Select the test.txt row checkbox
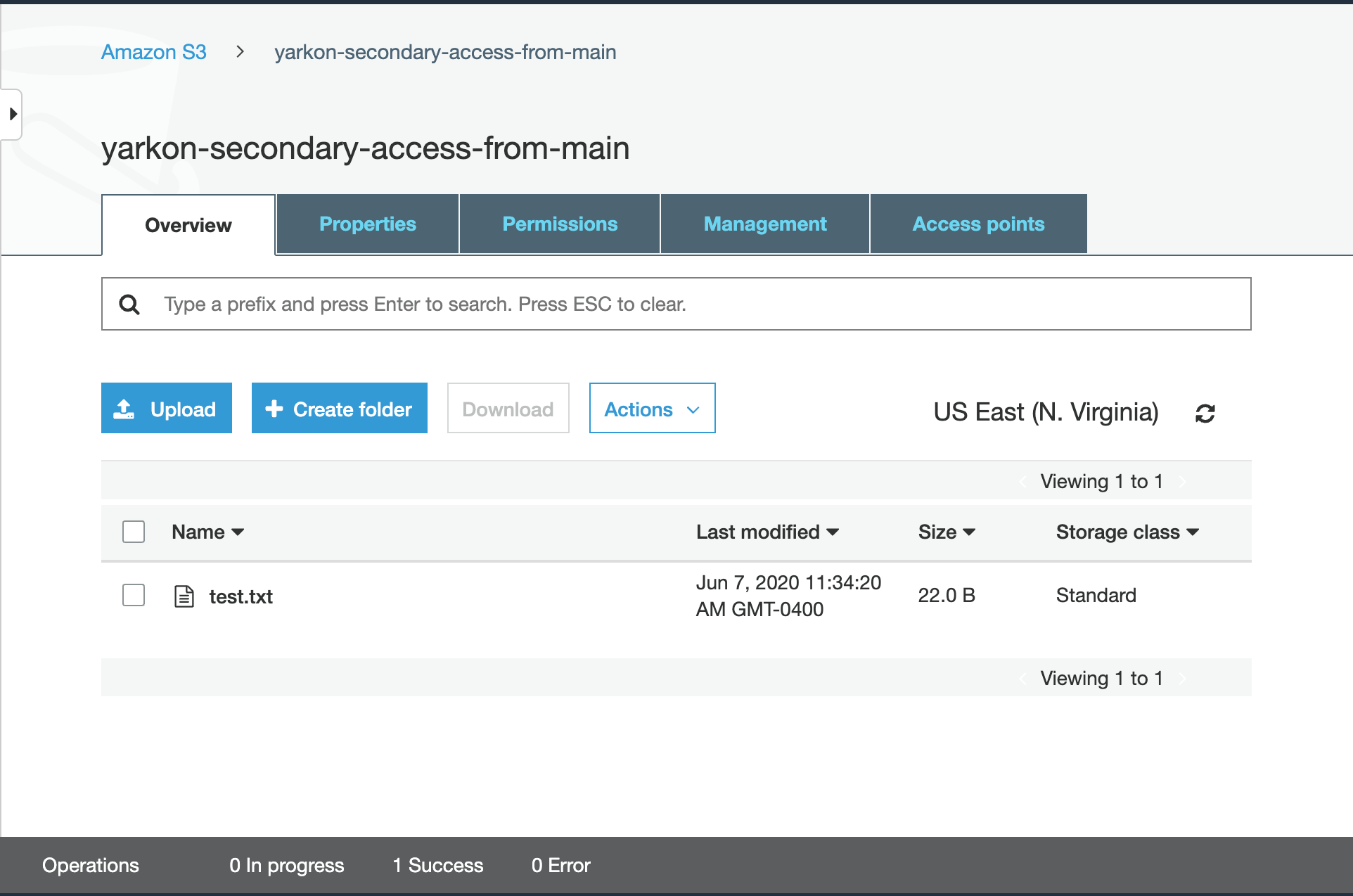Viewport: 1353px width, 896px height. click(134, 595)
